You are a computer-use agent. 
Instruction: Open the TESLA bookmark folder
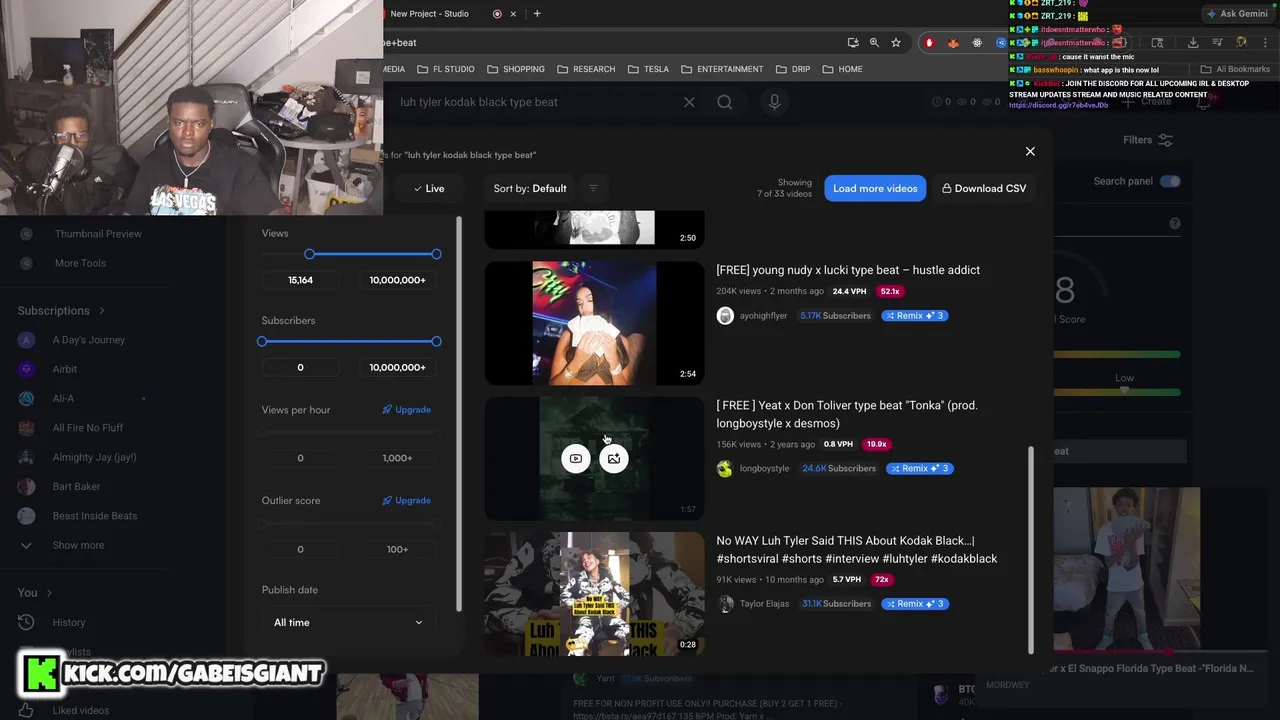point(648,69)
